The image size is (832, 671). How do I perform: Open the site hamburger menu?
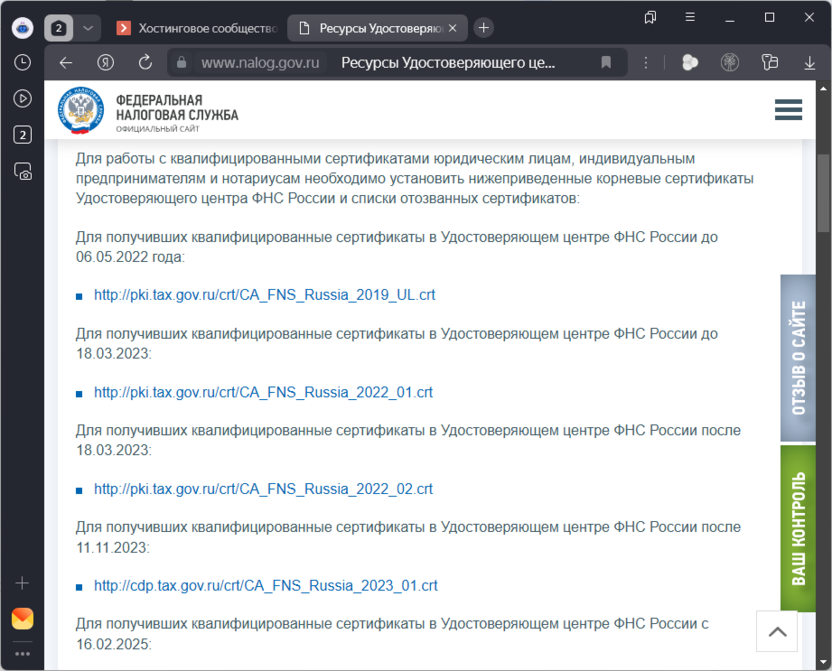click(x=788, y=110)
